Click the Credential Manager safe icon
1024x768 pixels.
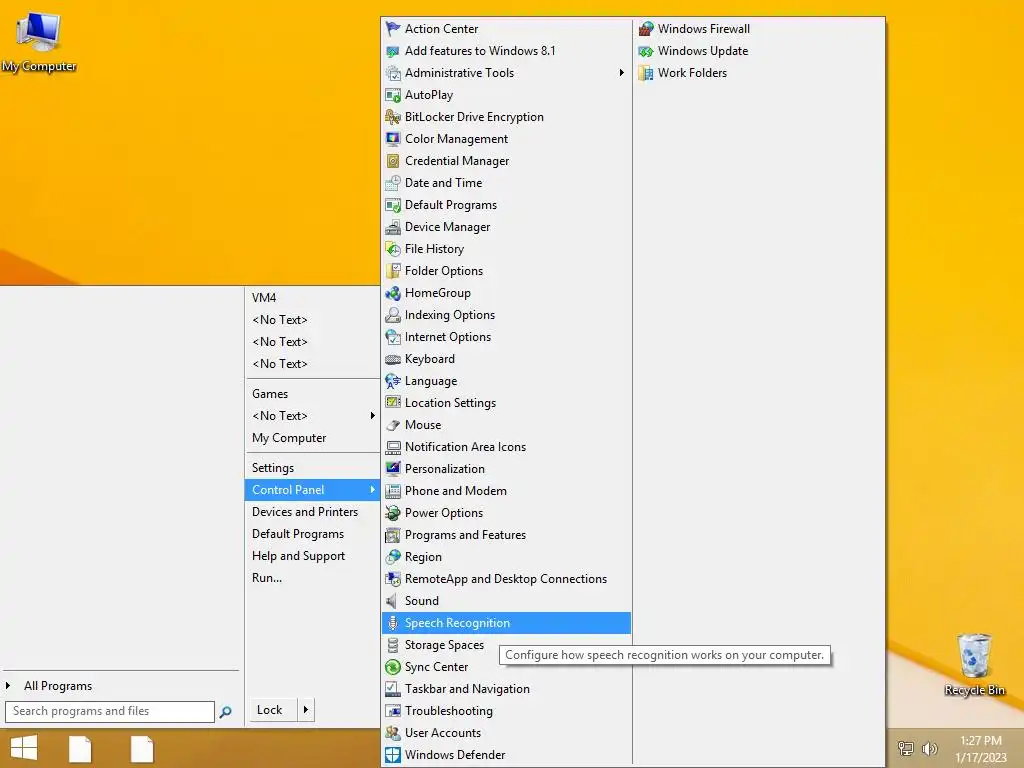pyautogui.click(x=392, y=161)
